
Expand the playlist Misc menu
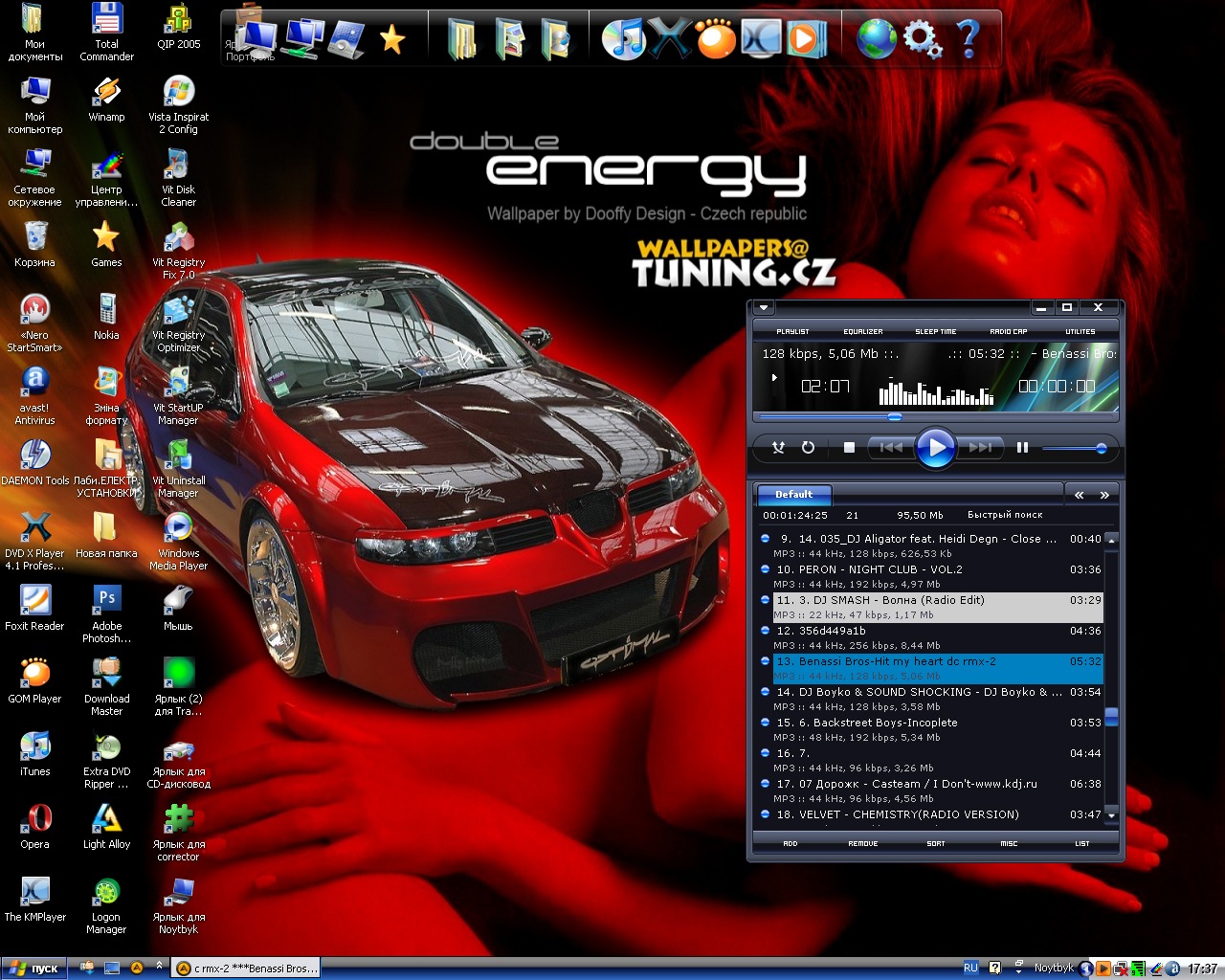click(1009, 843)
